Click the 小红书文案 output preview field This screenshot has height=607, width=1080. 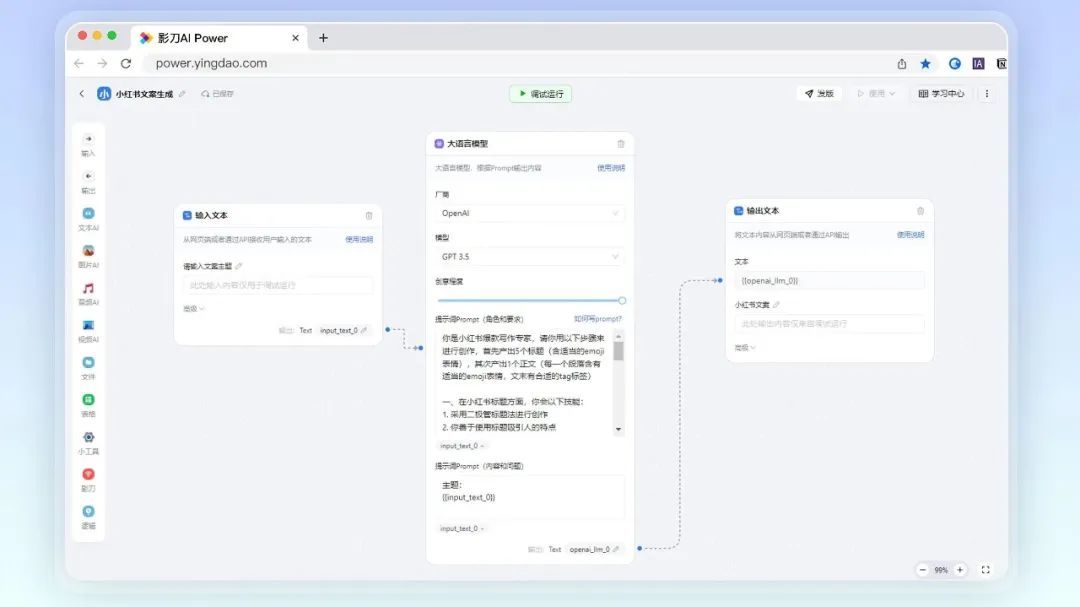point(829,324)
